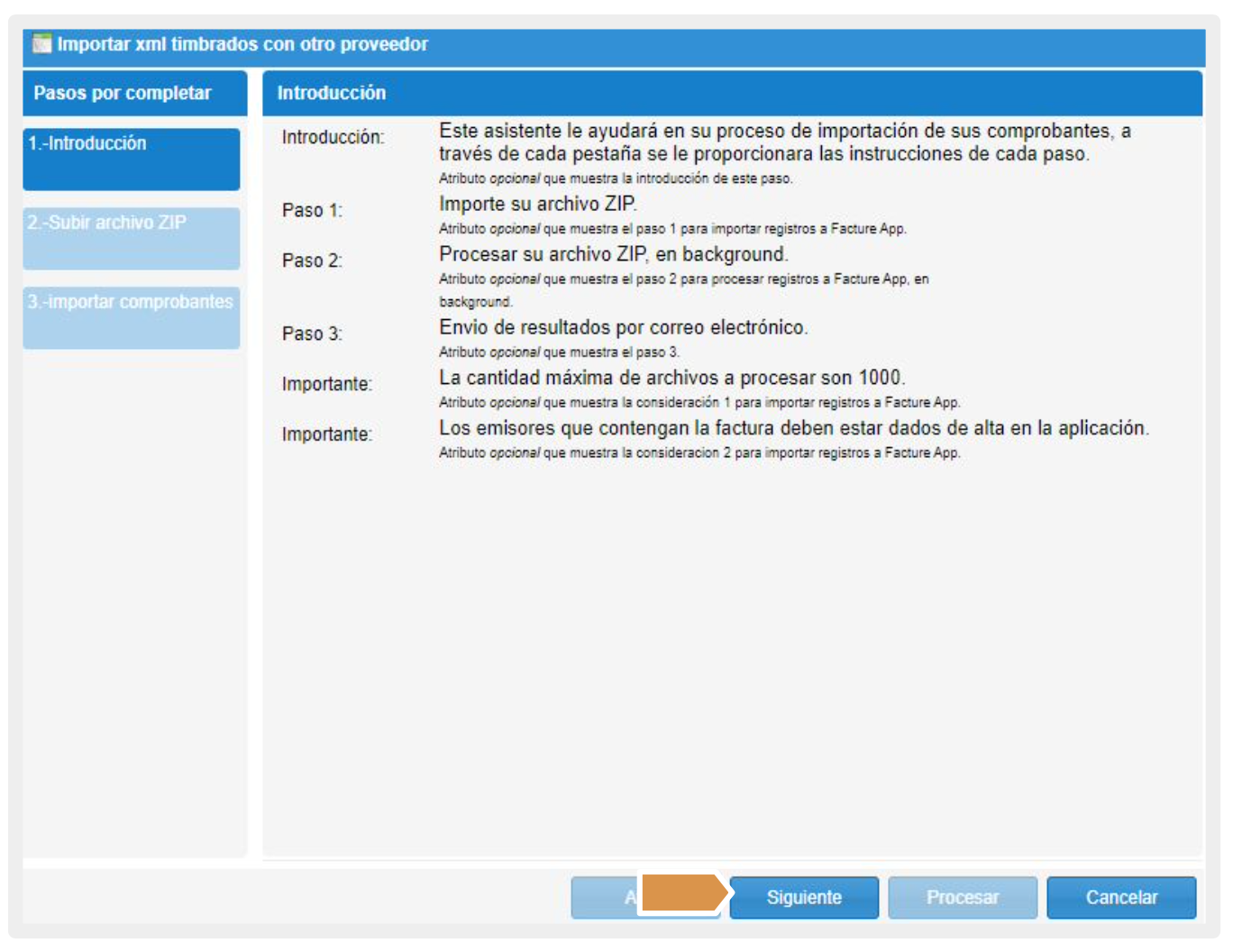This screenshot has width=1233, height=952.
Task: Click the window icon in the title bar
Action: click(41, 44)
